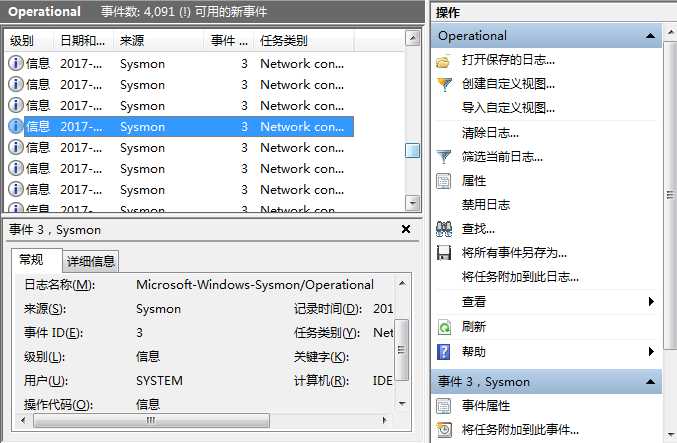677x443 pixels.
Task: Collapse the Operational actions section
Action: coord(651,36)
